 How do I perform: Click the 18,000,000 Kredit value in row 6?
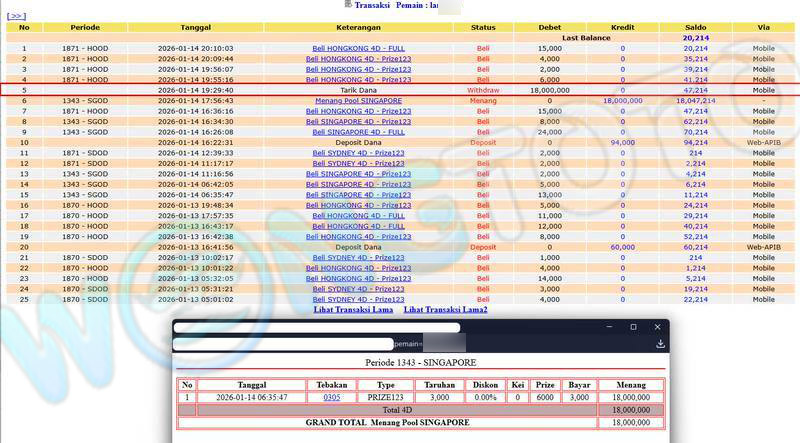[622, 101]
